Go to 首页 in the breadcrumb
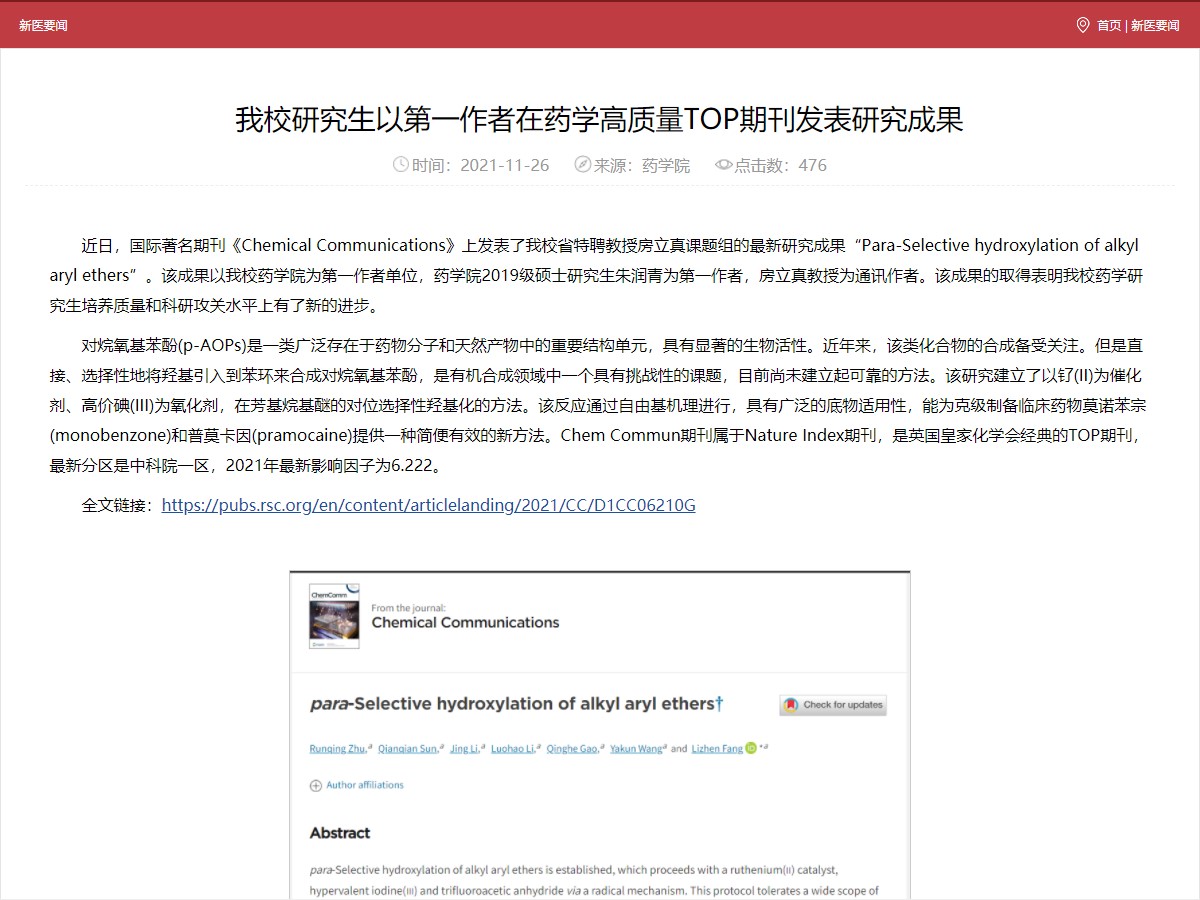This screenshot has height=900, width=1200. point(1109,25)
